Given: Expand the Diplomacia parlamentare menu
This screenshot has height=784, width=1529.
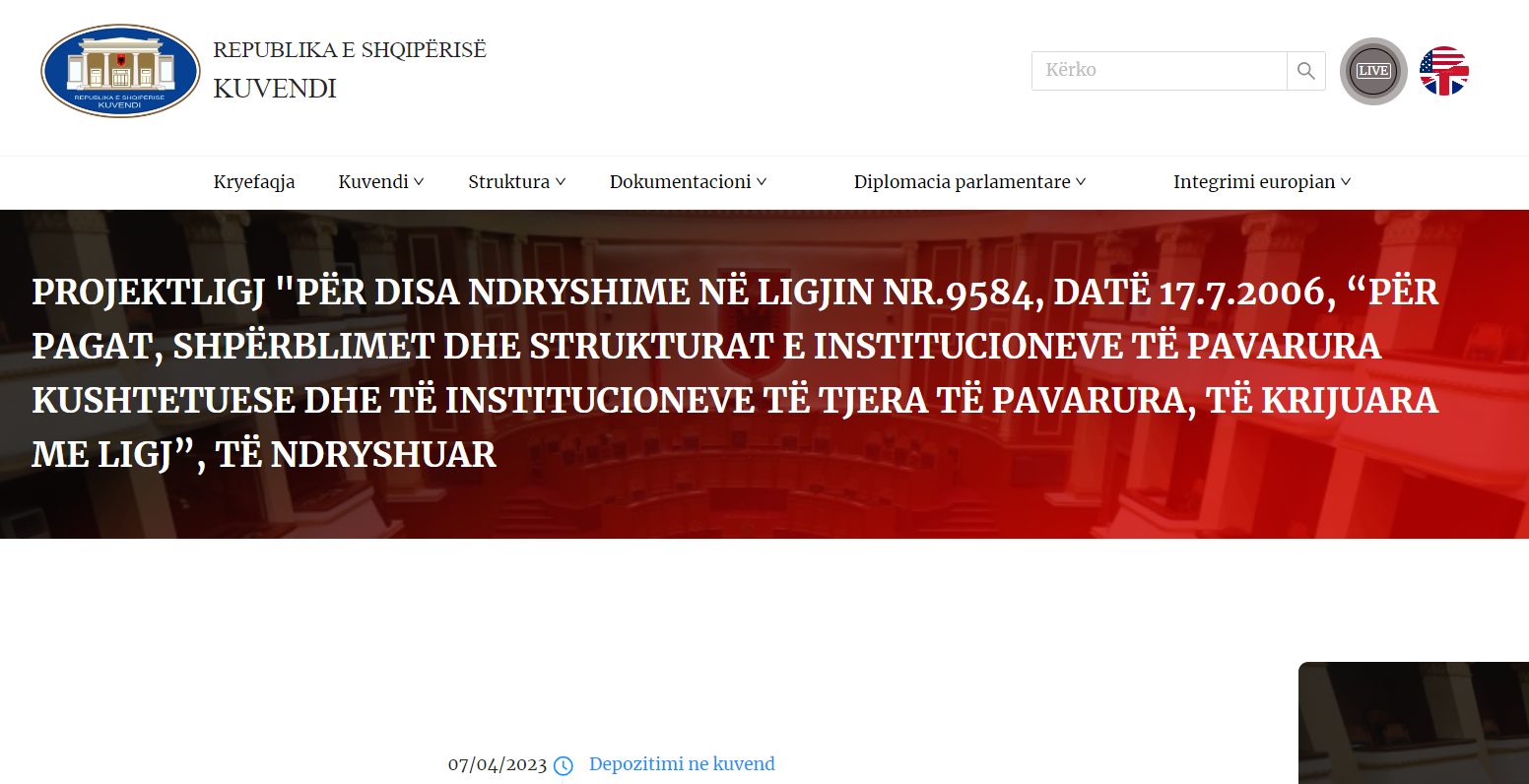Looking at the screenshot, I should click(x=969, y=182).
